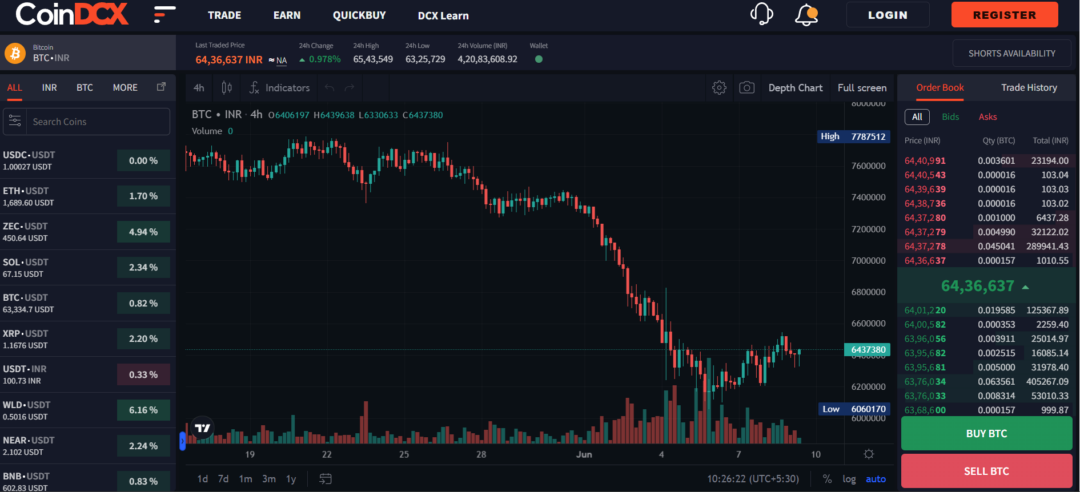Switch chart to Full screen
Screen dimensions: 1080x492
(862, 88)
